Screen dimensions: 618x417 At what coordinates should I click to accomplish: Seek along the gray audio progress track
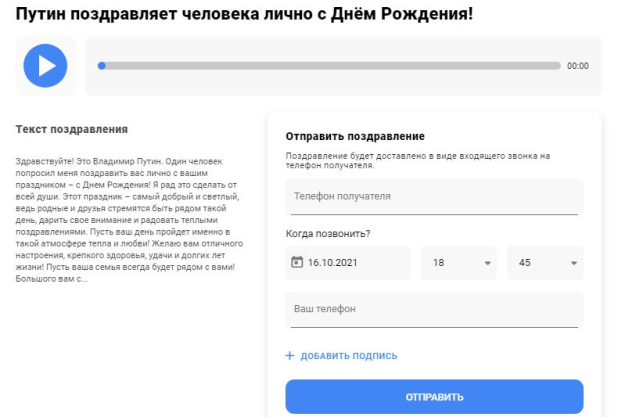point(329,66)
